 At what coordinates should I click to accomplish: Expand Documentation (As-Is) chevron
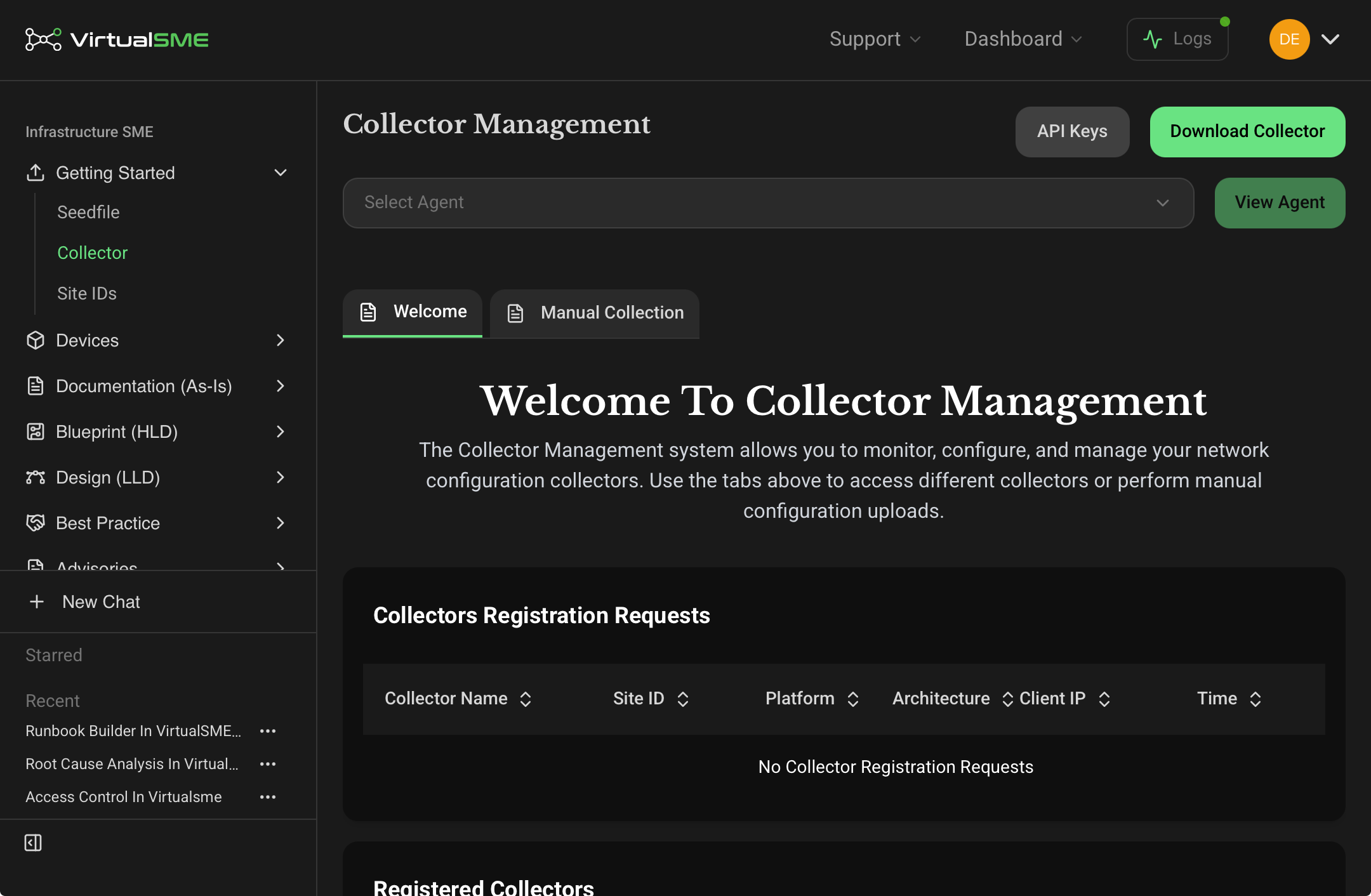click(x=281, y=386)
